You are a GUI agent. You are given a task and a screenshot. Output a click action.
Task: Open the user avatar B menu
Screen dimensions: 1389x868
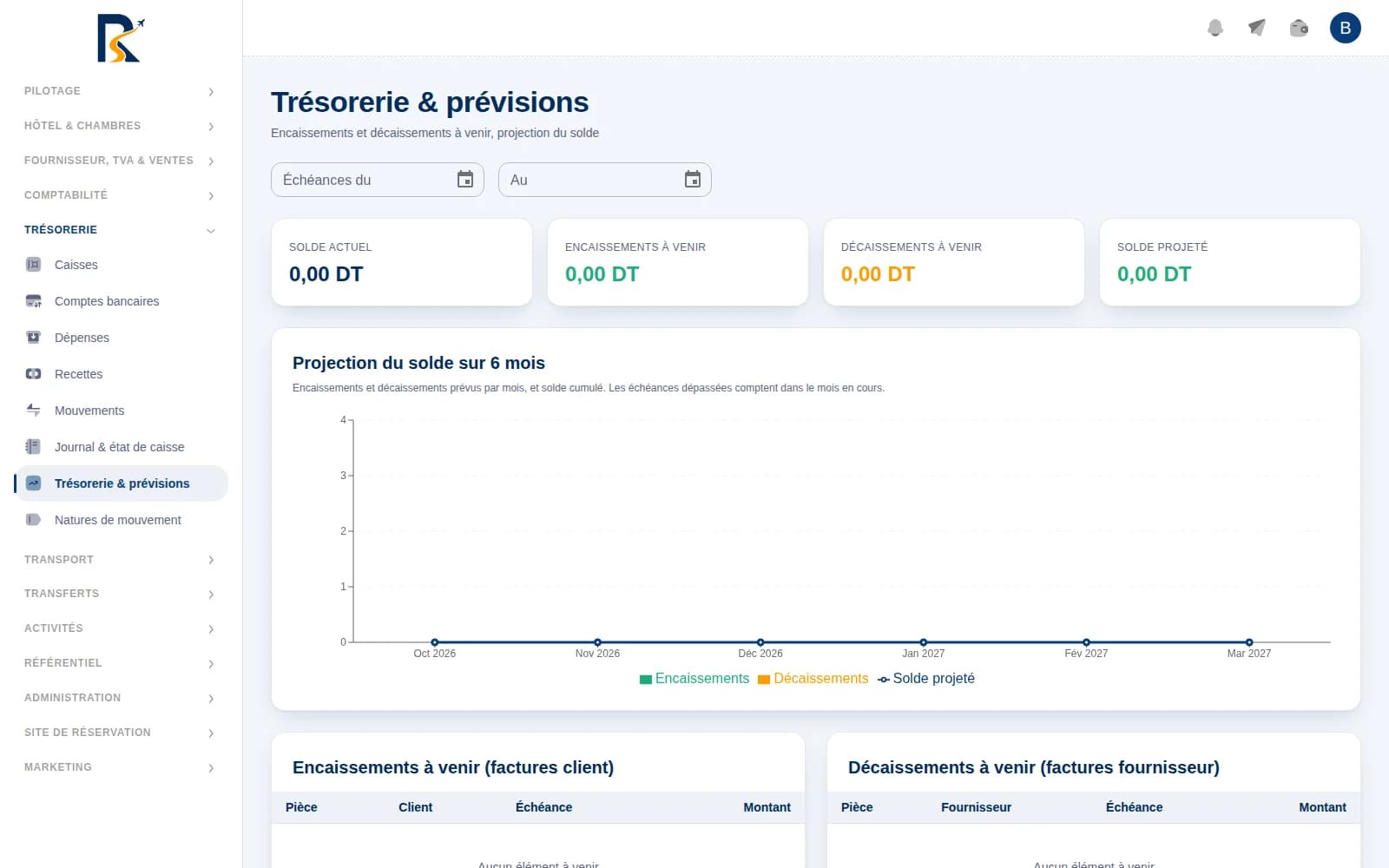pos(1346,28)
